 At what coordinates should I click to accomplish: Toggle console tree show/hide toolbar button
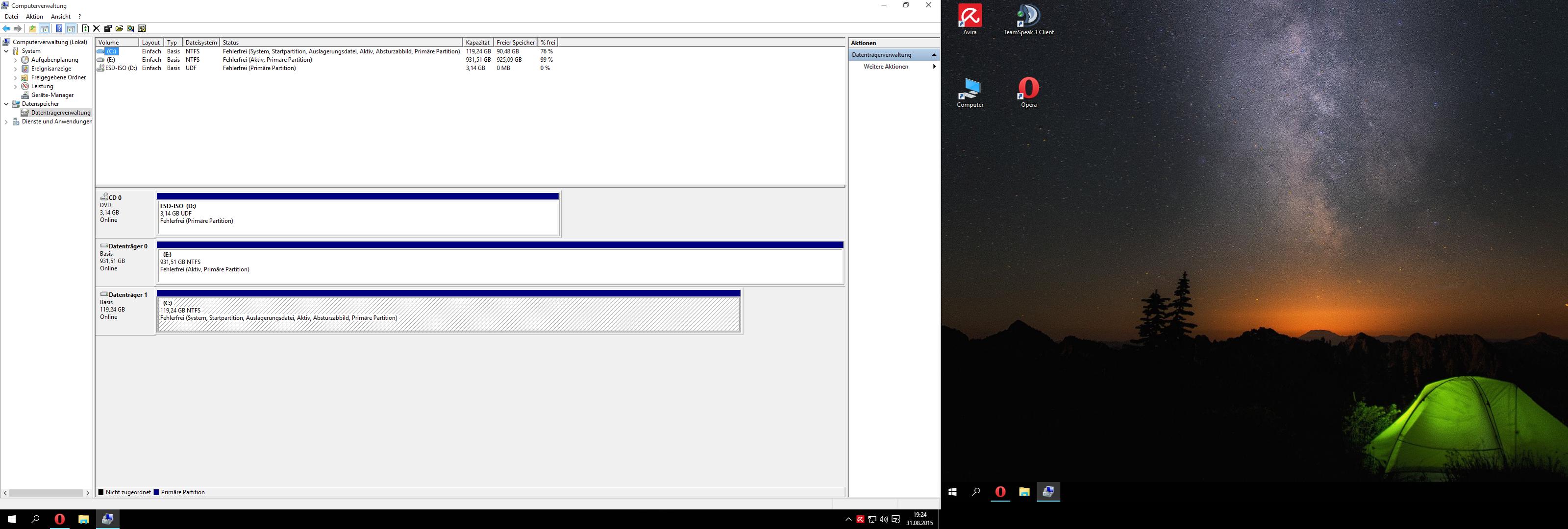pyautogui.click(x=45, y=28)
